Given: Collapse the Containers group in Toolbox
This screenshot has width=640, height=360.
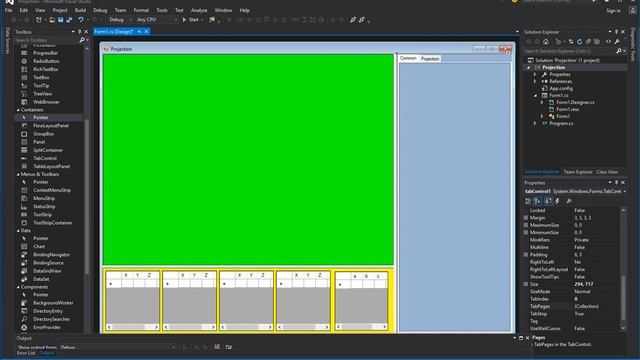Looking at the screenshot, I should click(x=18, y=110).
